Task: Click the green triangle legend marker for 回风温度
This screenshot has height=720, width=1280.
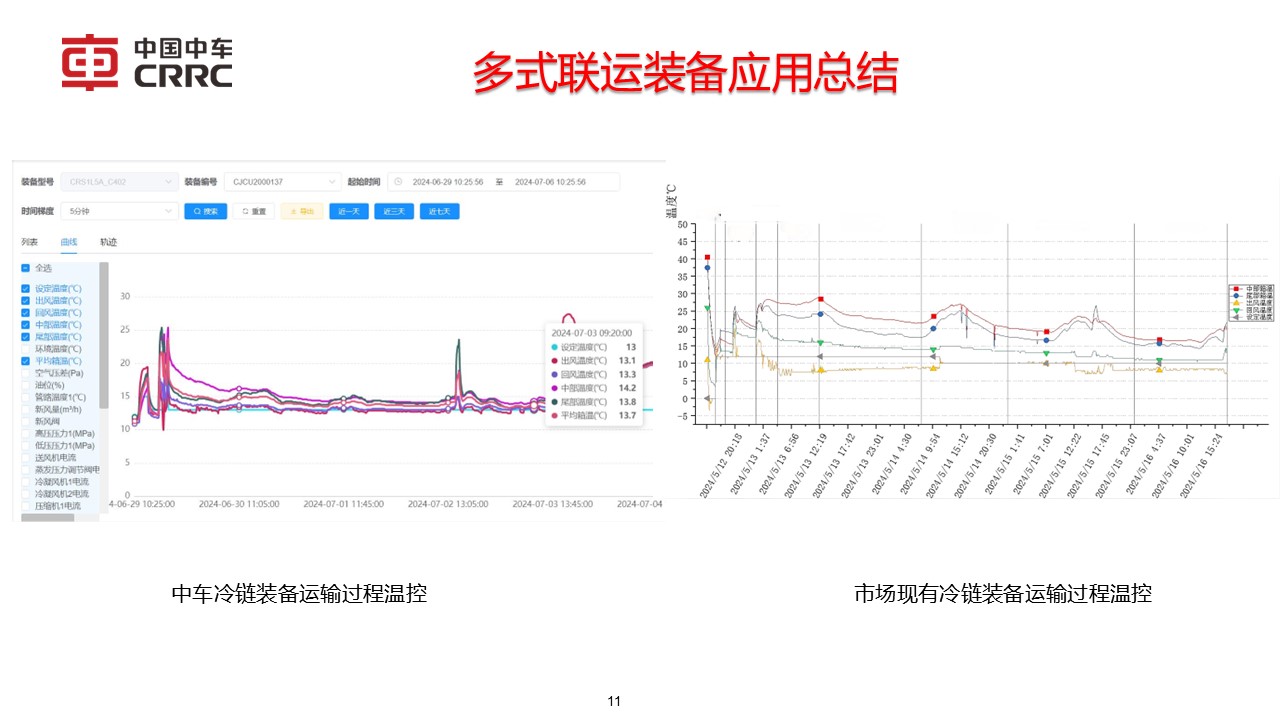Action: [x=1236, y=310]
